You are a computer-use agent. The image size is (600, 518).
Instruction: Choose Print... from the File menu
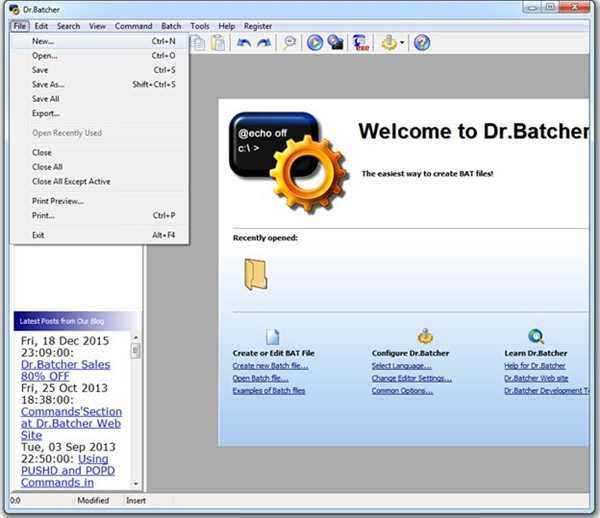pyautogui.click(x=100, y=215)
